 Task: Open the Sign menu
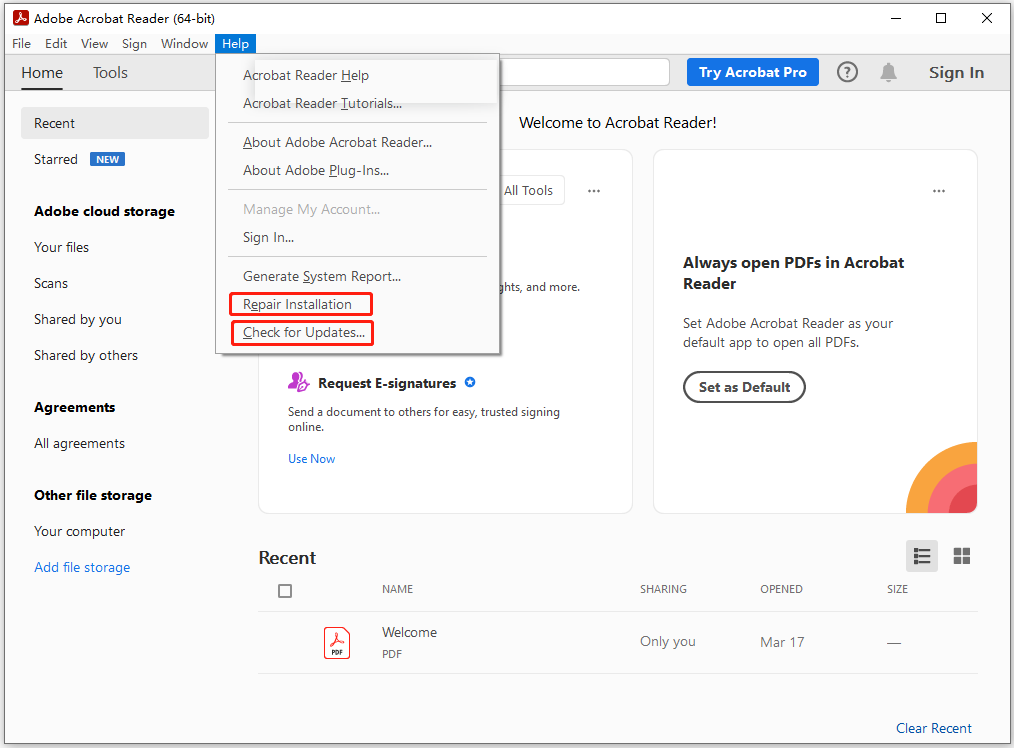pos(134,43)
